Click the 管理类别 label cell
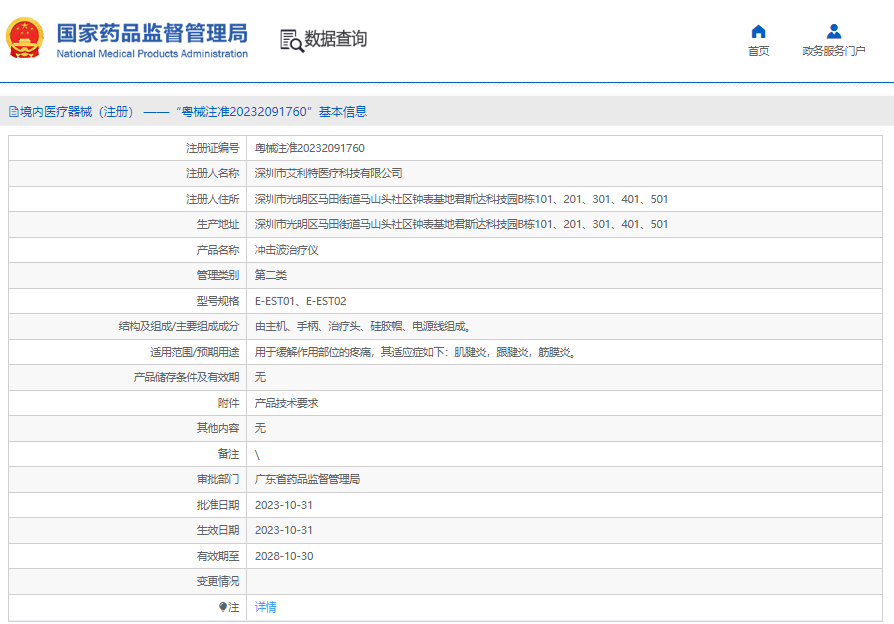The height and width of the screenshot is (624, 894). pos(127,275)
